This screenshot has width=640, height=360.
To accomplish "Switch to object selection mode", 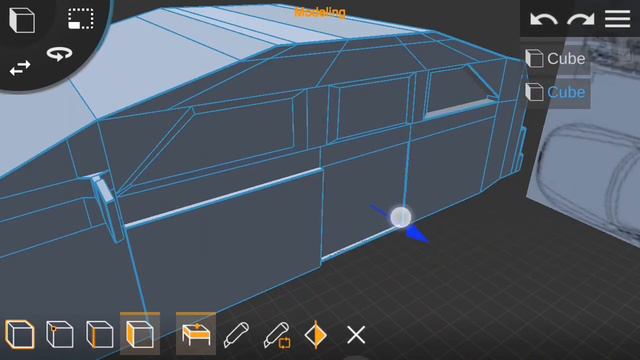I will pos(20,335).
